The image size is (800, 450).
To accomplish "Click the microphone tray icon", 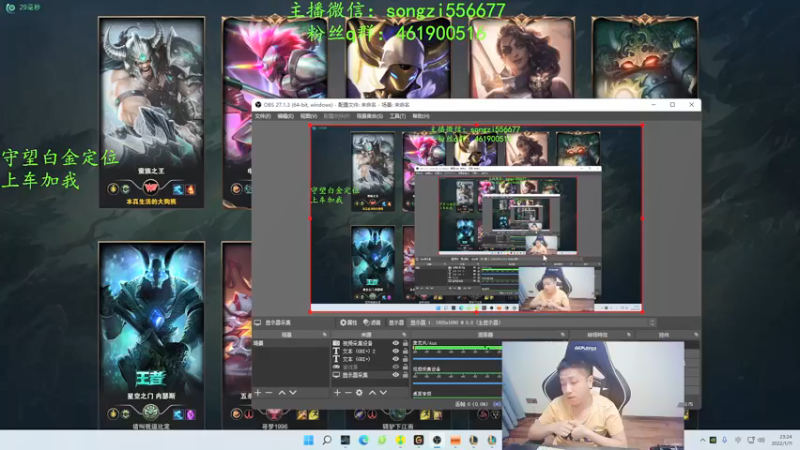I will pyautogui.click(x=724, y=440).
